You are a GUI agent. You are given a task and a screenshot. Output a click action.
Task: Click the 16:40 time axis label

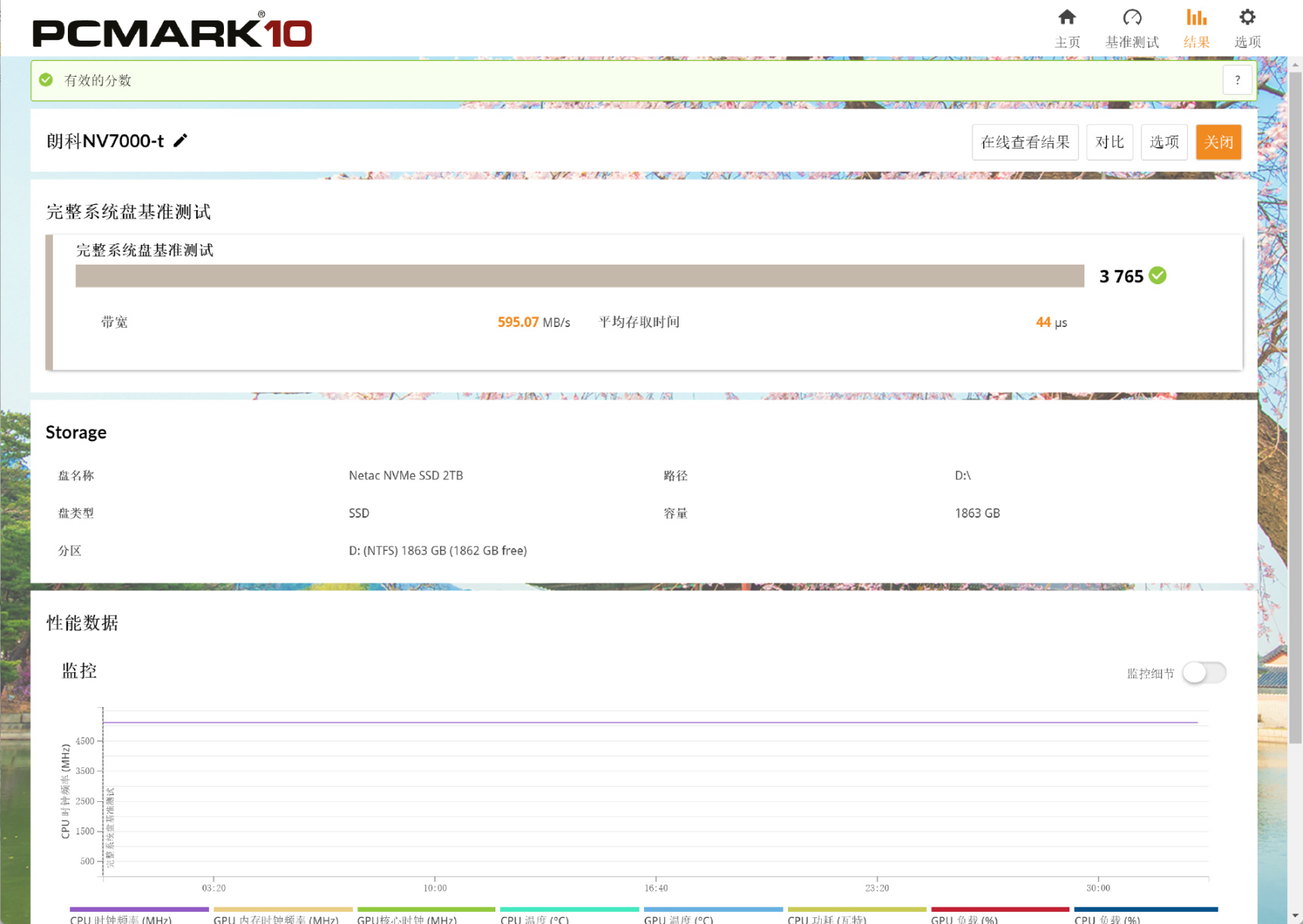pyautogui.click(x=656, y=889)
